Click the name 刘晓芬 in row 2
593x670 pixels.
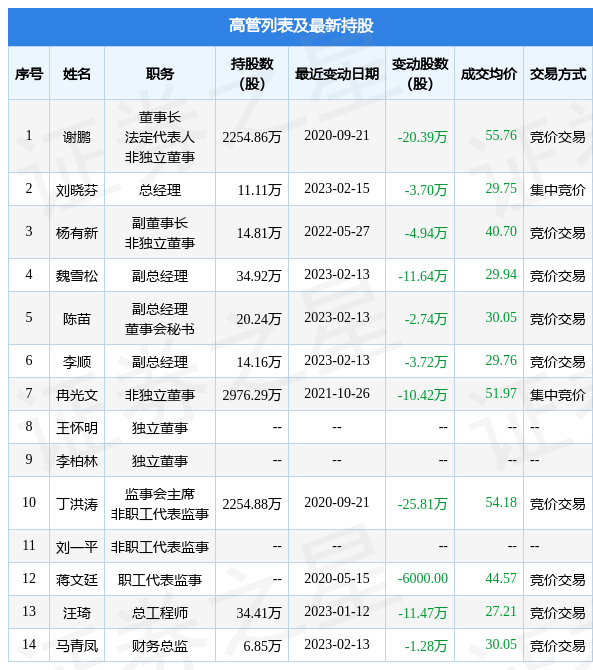(x=77, y=190)
